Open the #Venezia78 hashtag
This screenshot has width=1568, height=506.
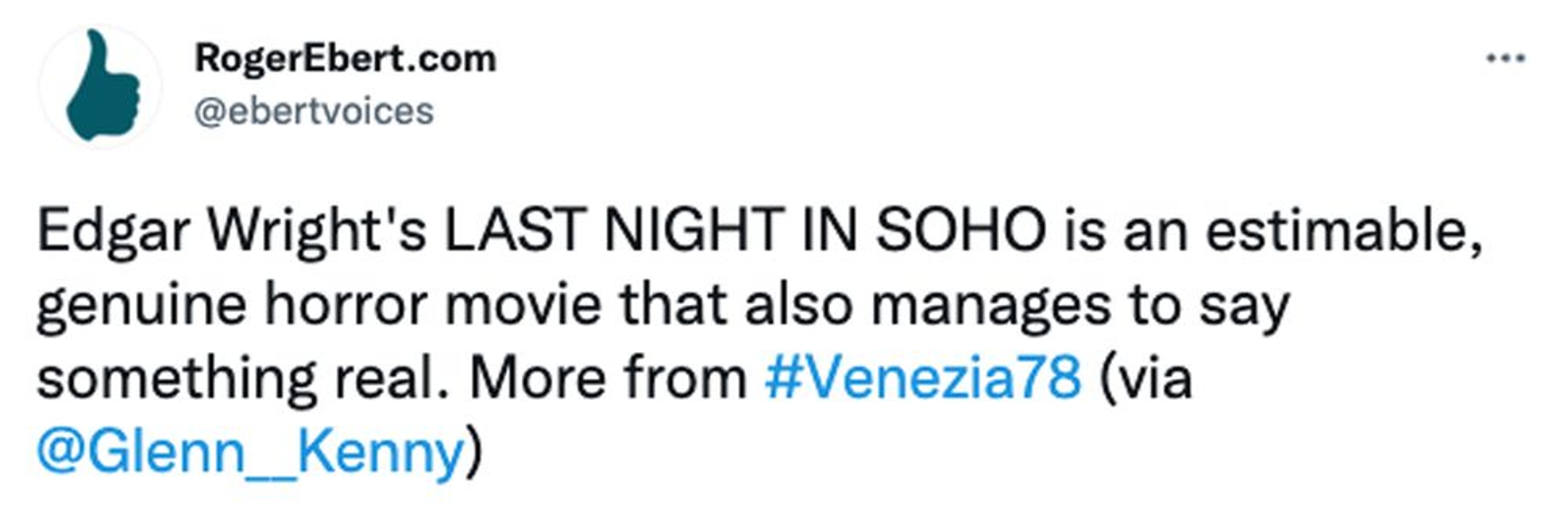pos(923,378)
